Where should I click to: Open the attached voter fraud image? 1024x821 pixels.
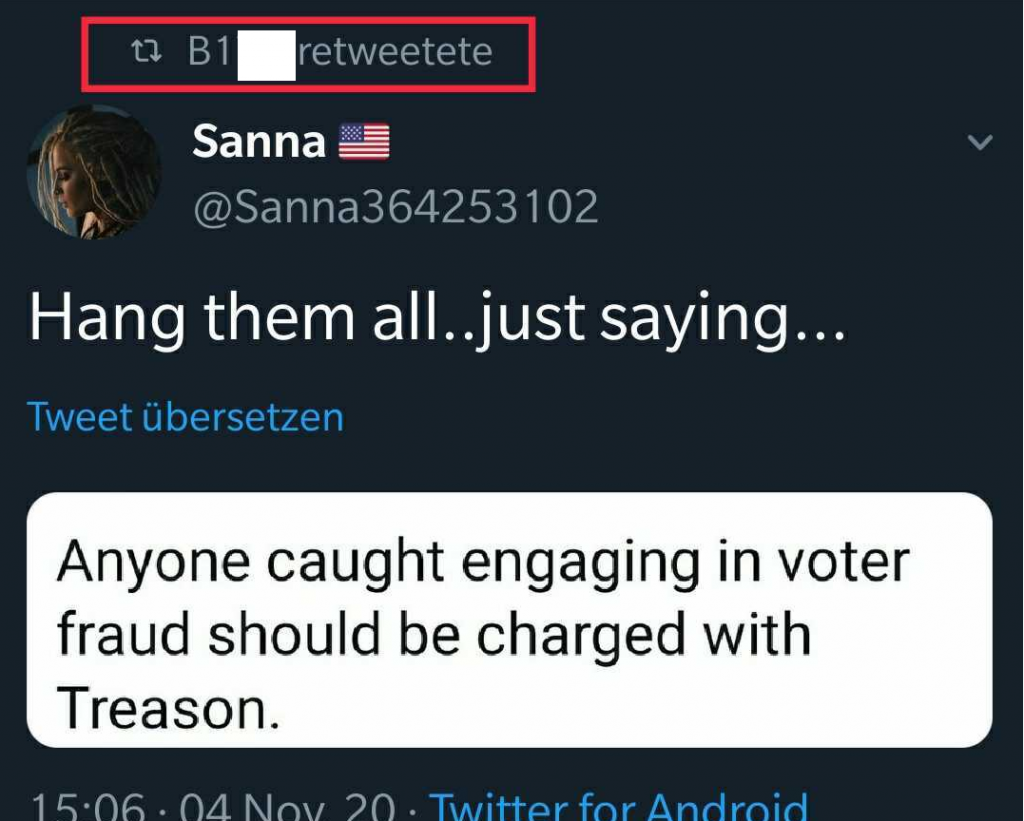coord(509,620)
